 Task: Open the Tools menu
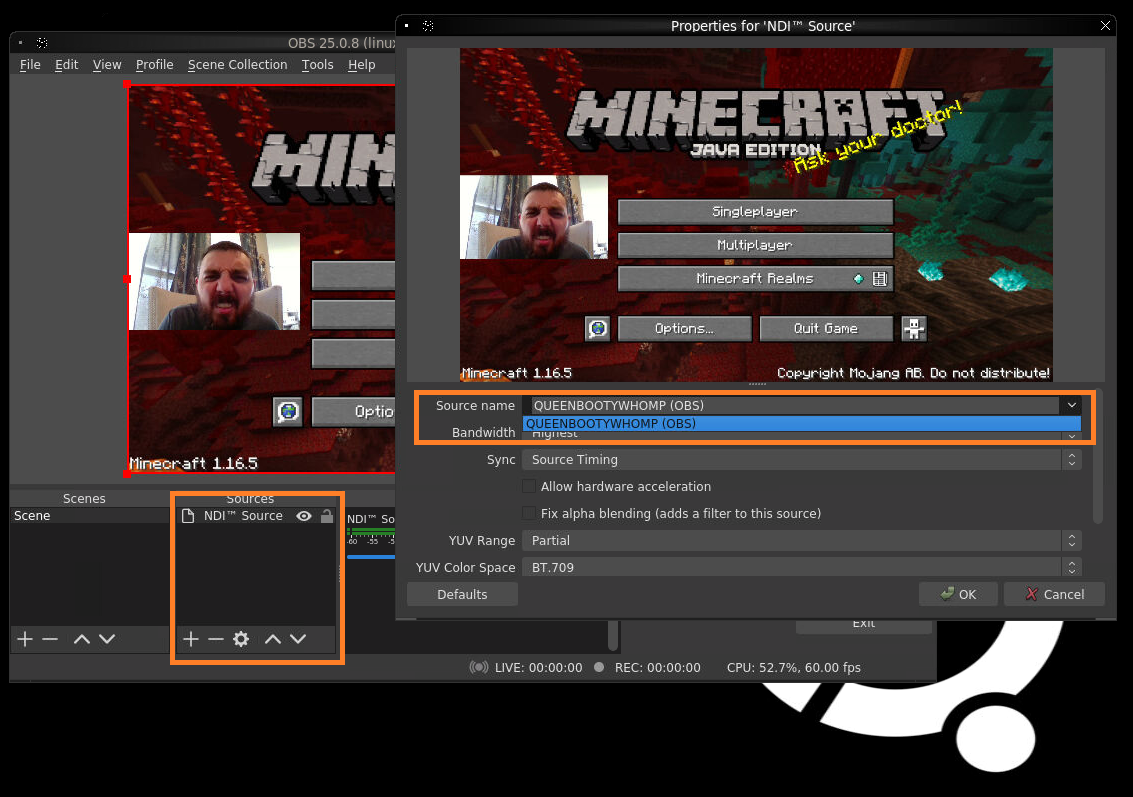click(x=317, y=64)
